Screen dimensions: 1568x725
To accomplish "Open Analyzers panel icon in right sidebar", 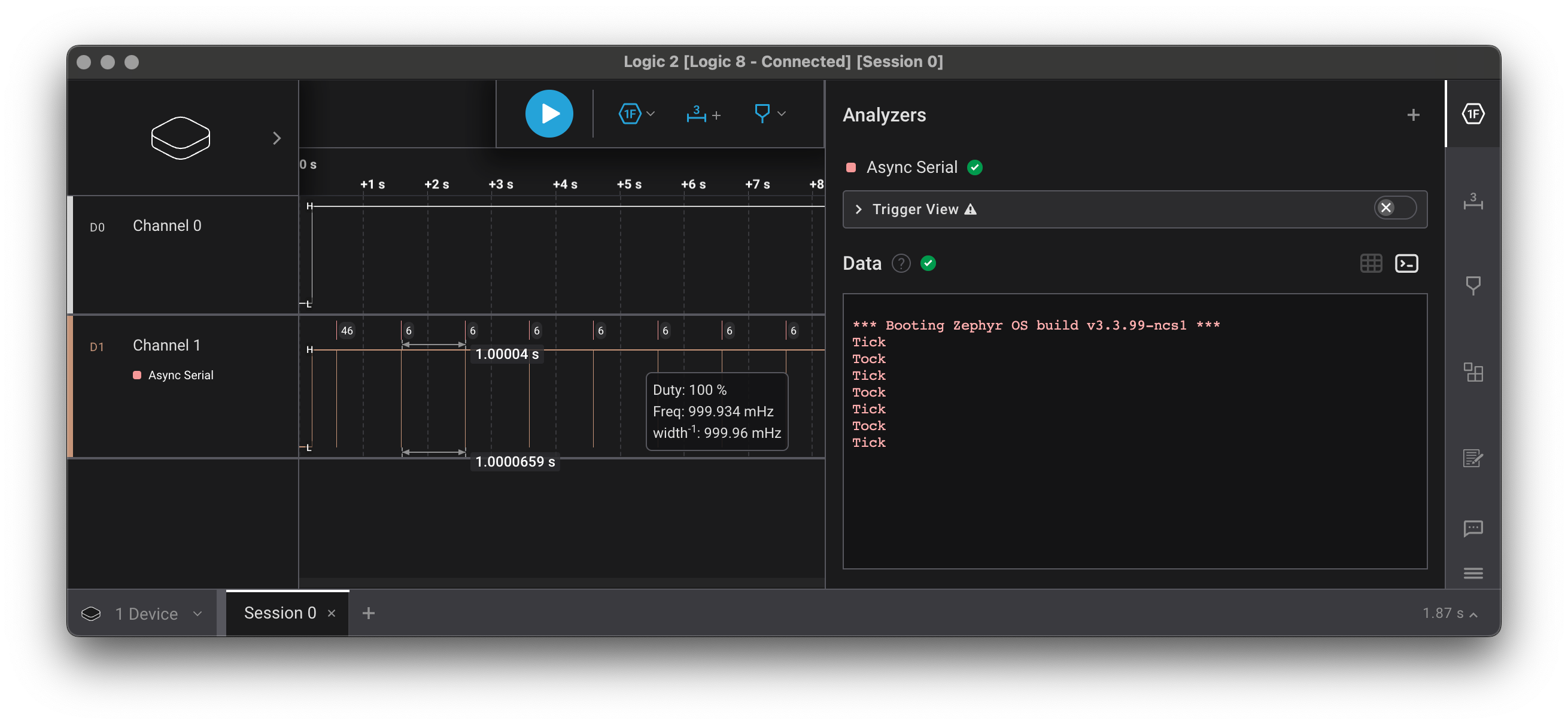I will [x=1472, y=114].
